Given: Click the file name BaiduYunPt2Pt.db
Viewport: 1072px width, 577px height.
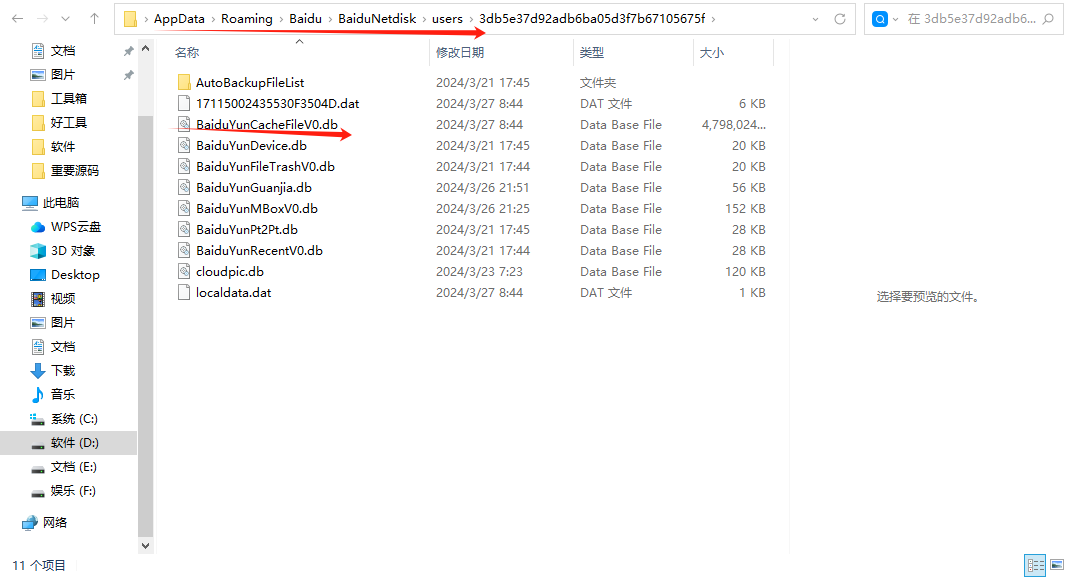Looking at the screenshot, I should click(247, 230).
